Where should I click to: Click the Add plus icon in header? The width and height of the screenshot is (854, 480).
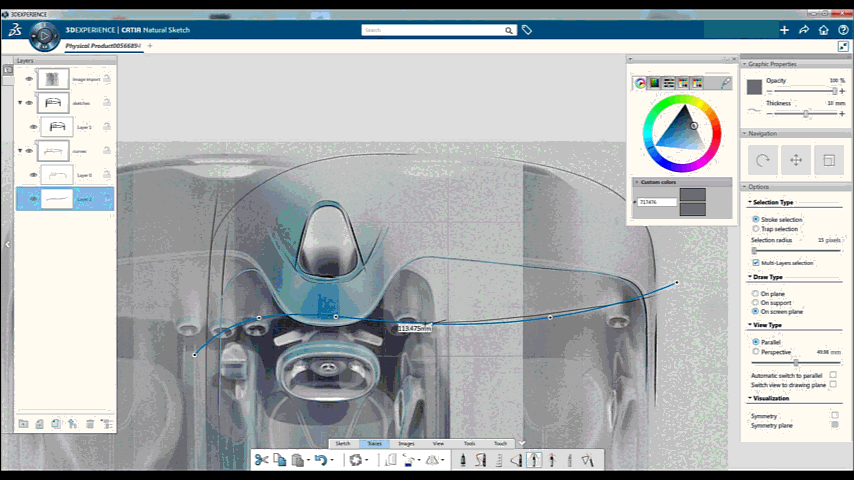(x=784, y=30)
